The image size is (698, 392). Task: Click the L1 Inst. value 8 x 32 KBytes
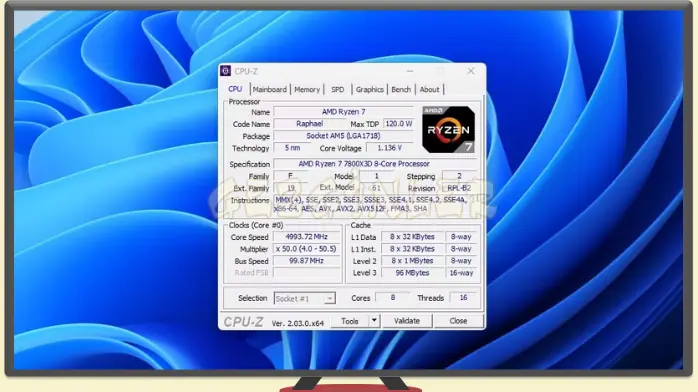412,249
